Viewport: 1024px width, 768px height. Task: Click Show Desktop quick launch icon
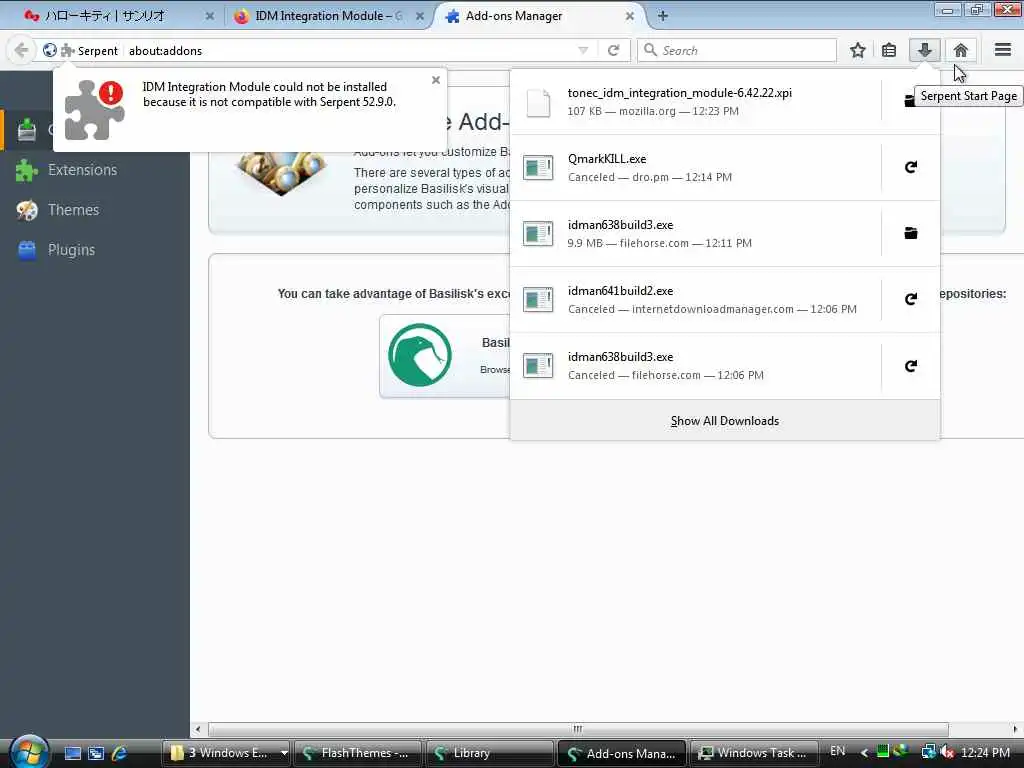(72, 753)
